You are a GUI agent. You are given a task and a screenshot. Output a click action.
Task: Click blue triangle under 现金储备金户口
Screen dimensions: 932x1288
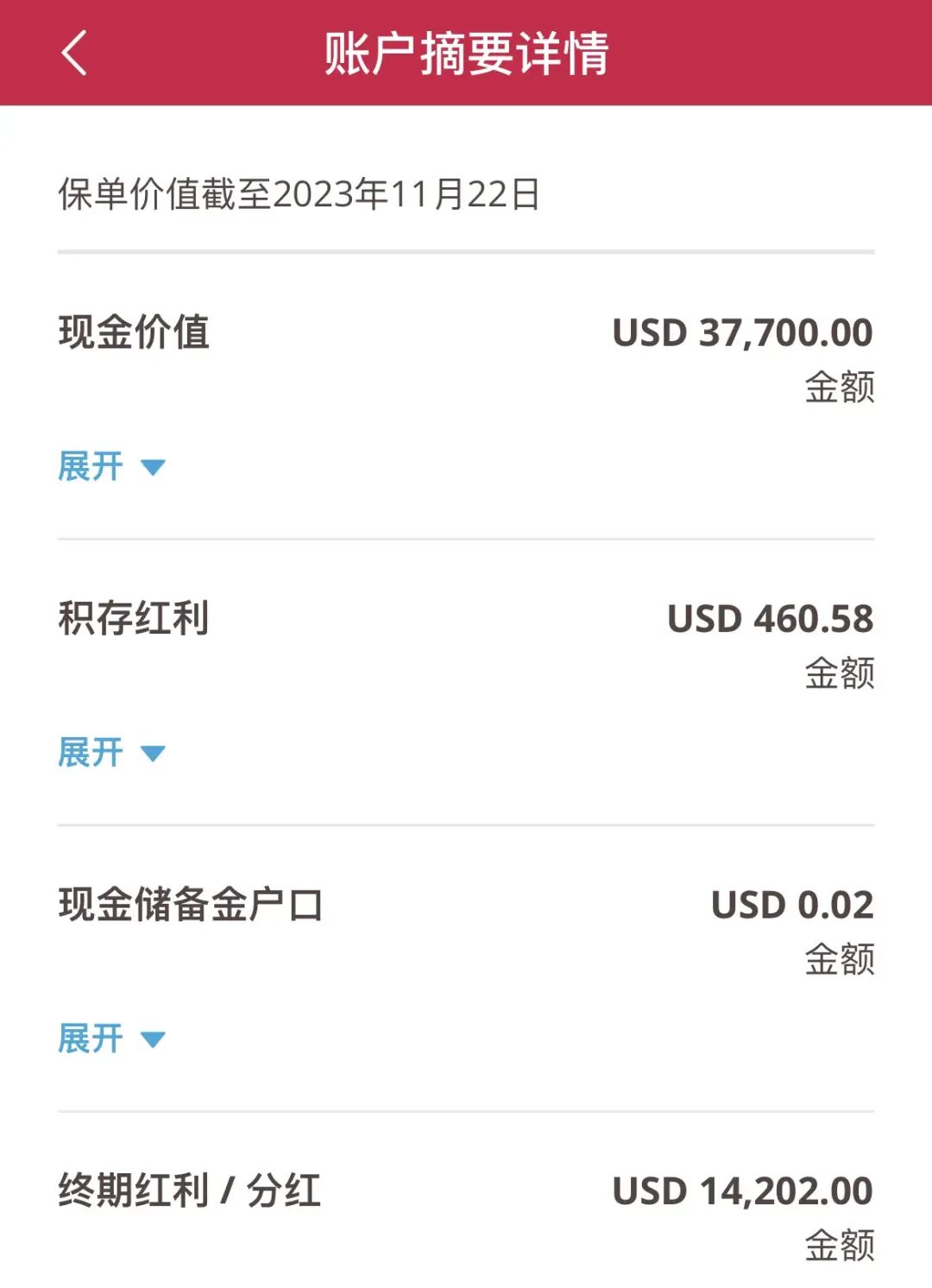[x=153, y=1039]
